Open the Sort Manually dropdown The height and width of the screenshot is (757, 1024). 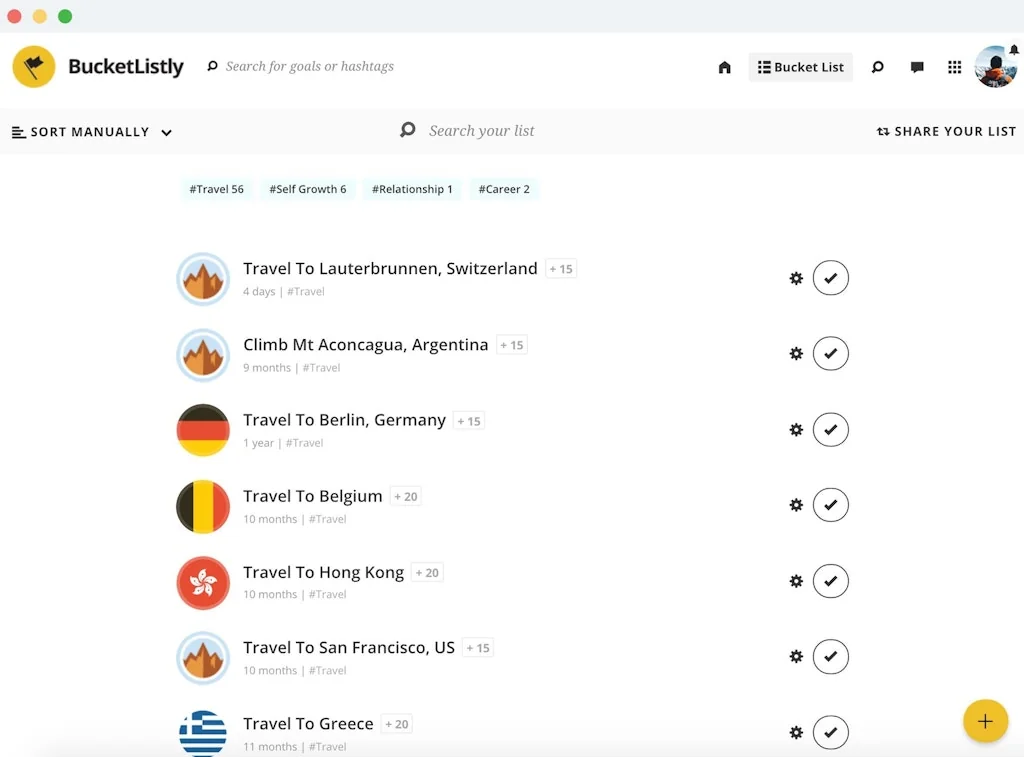[92, 131]
